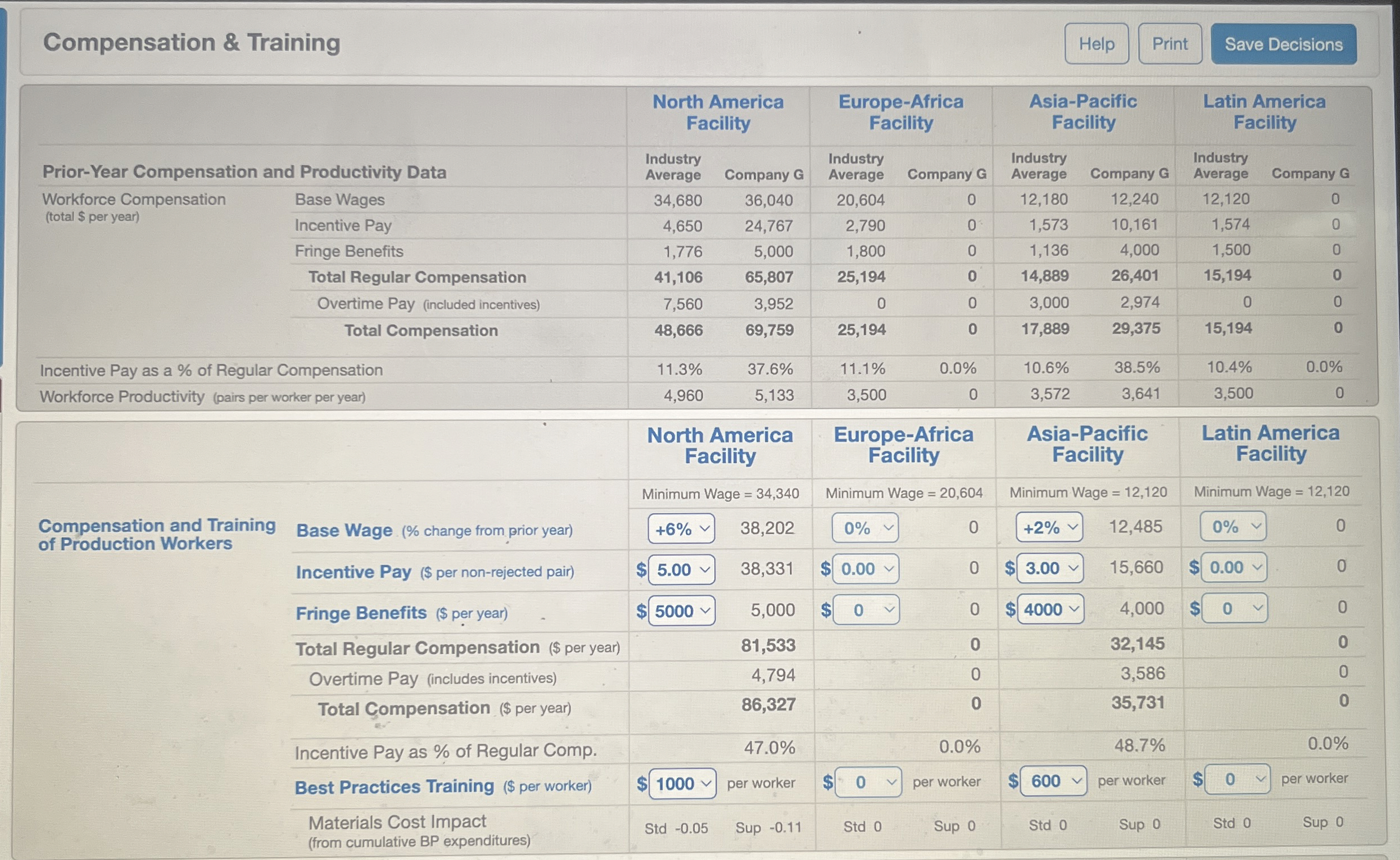Print the Compensation & Training report
Image resolution: width=1400 pixels, height=860 pixels.
[x=1170, y=44]
